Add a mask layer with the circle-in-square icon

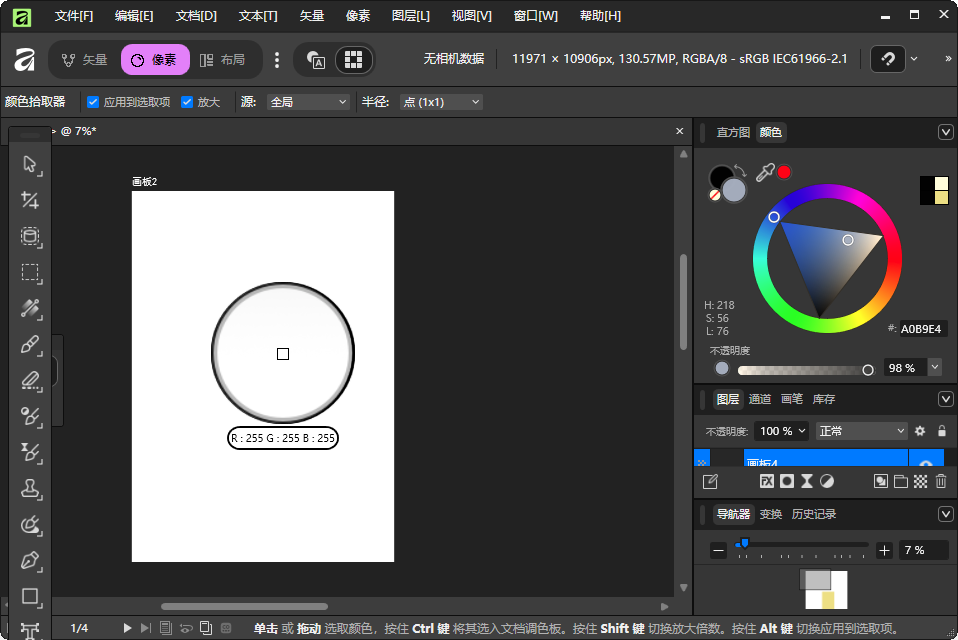tap(787, 481)
